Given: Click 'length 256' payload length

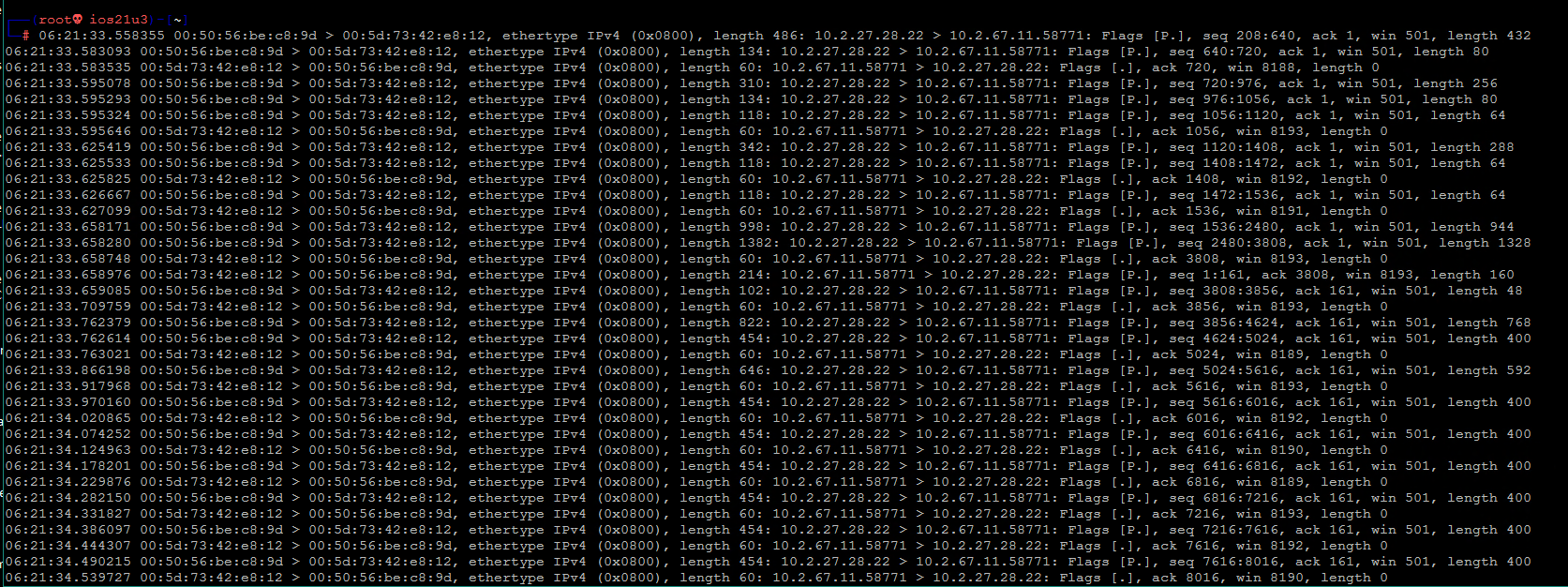Looking at the screenshot, I should tap(1455, 83).
